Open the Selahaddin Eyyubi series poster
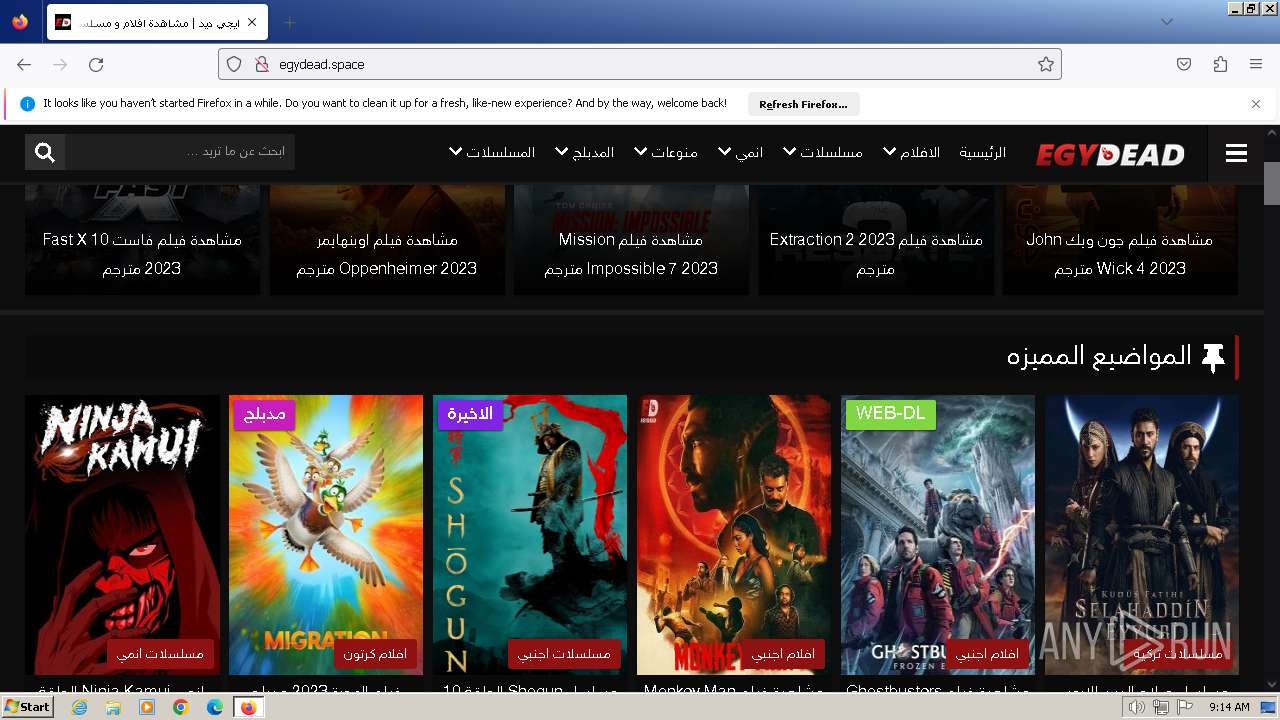 1142,535
